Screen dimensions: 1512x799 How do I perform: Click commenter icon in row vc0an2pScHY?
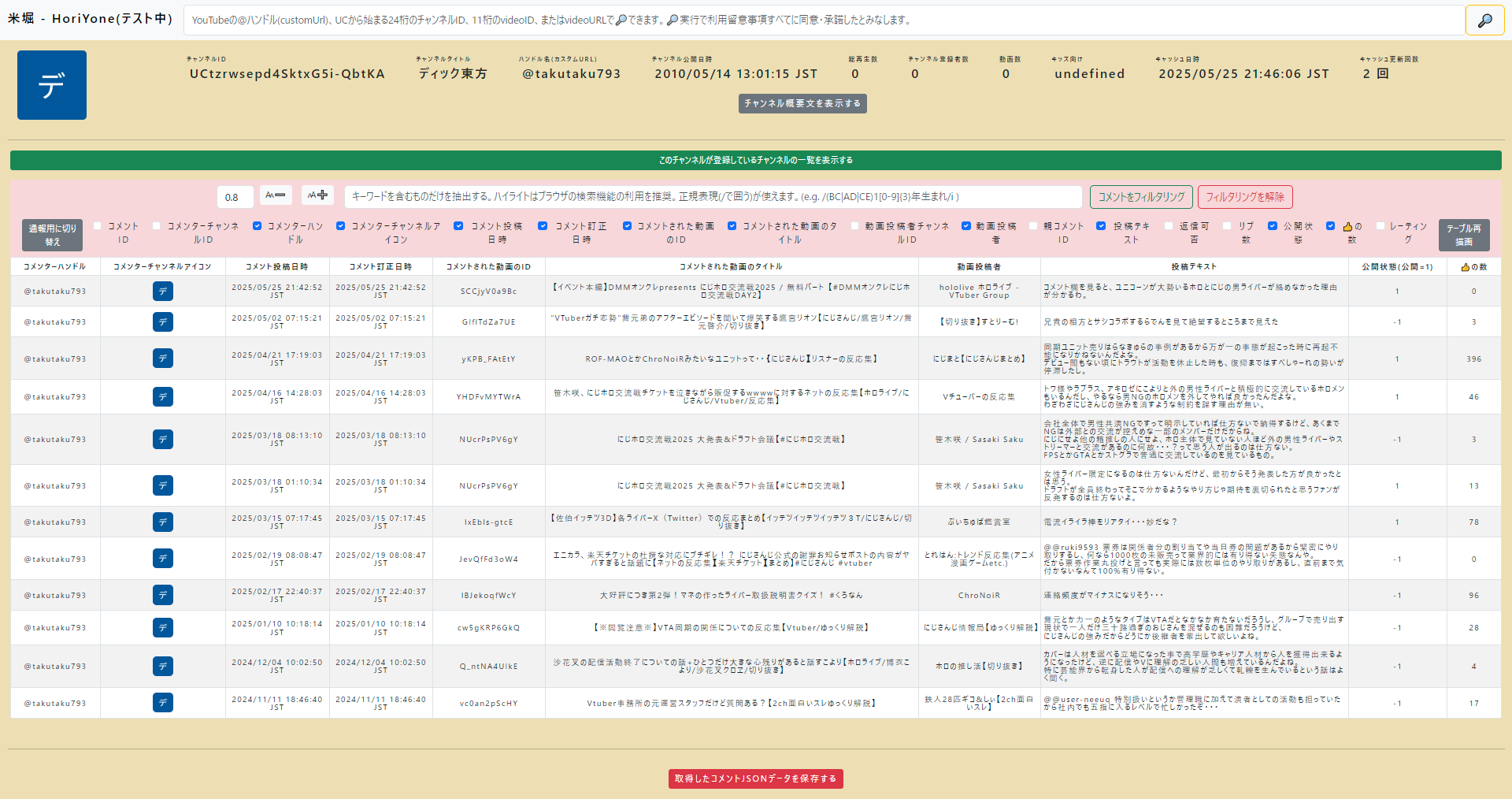pyautogui.click(x=163, y=704)
